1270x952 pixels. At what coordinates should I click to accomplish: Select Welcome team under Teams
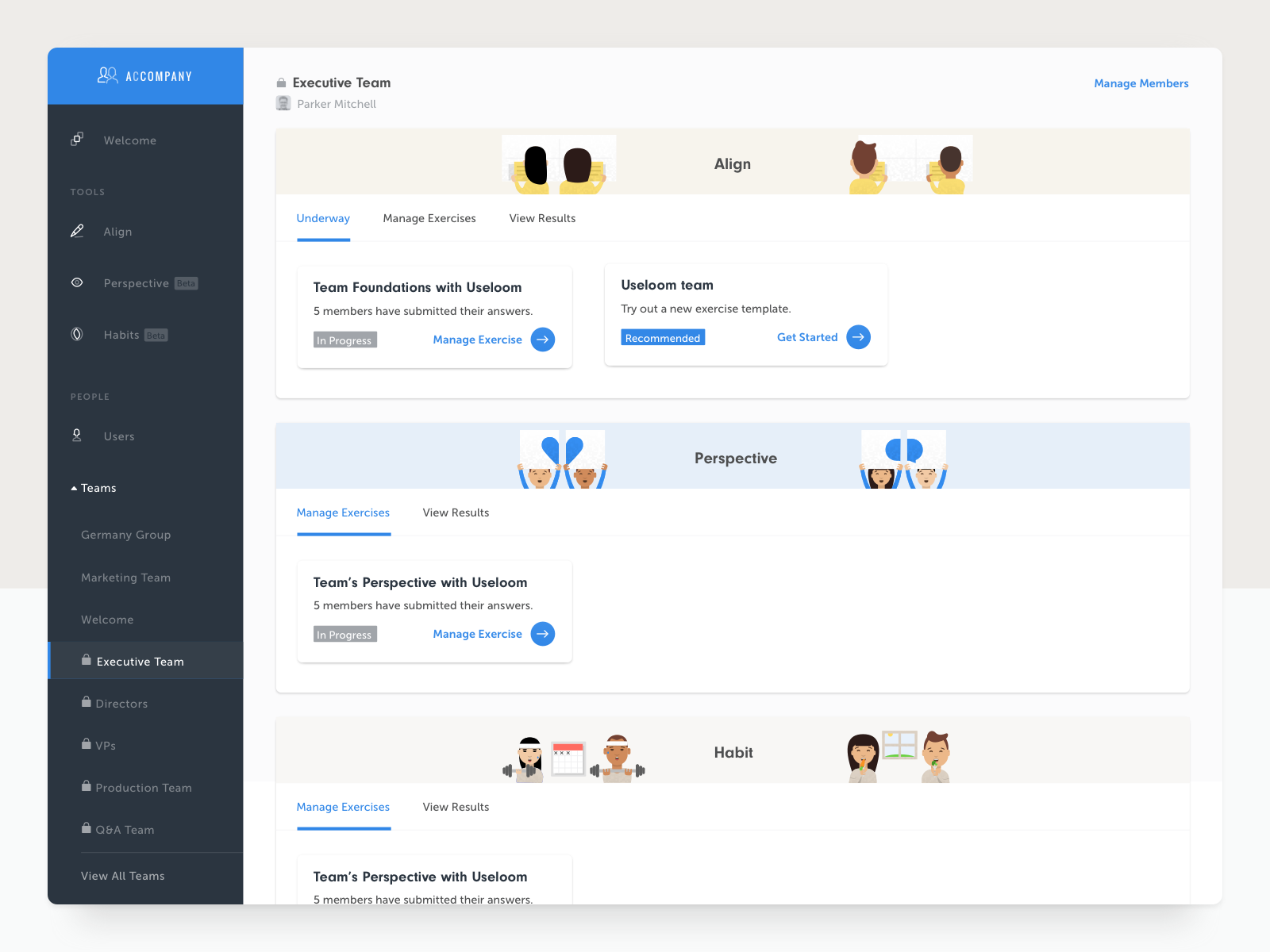[x=107, y=620]
